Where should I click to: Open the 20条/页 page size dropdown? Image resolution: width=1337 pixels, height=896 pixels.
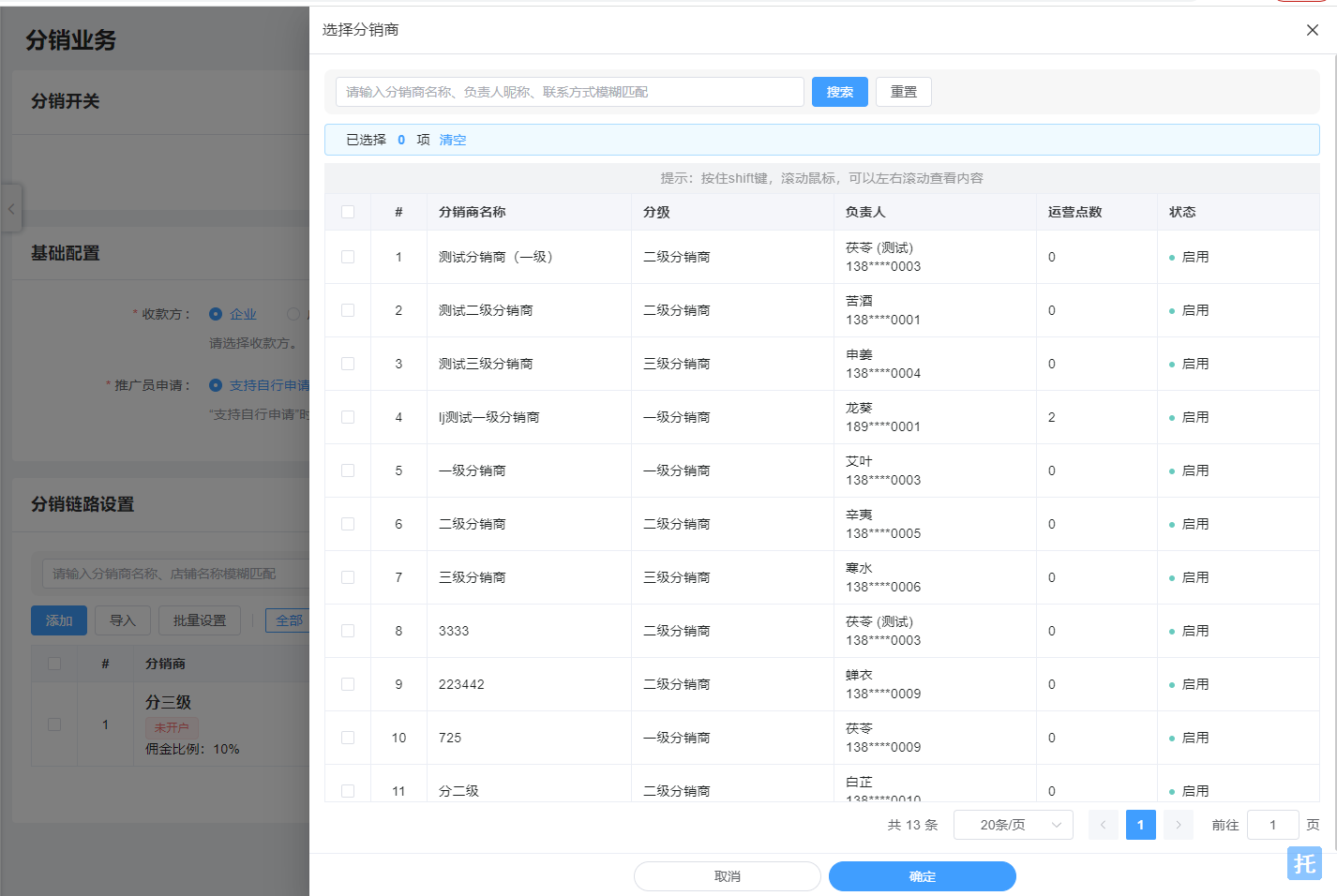tap(1013, 825)
